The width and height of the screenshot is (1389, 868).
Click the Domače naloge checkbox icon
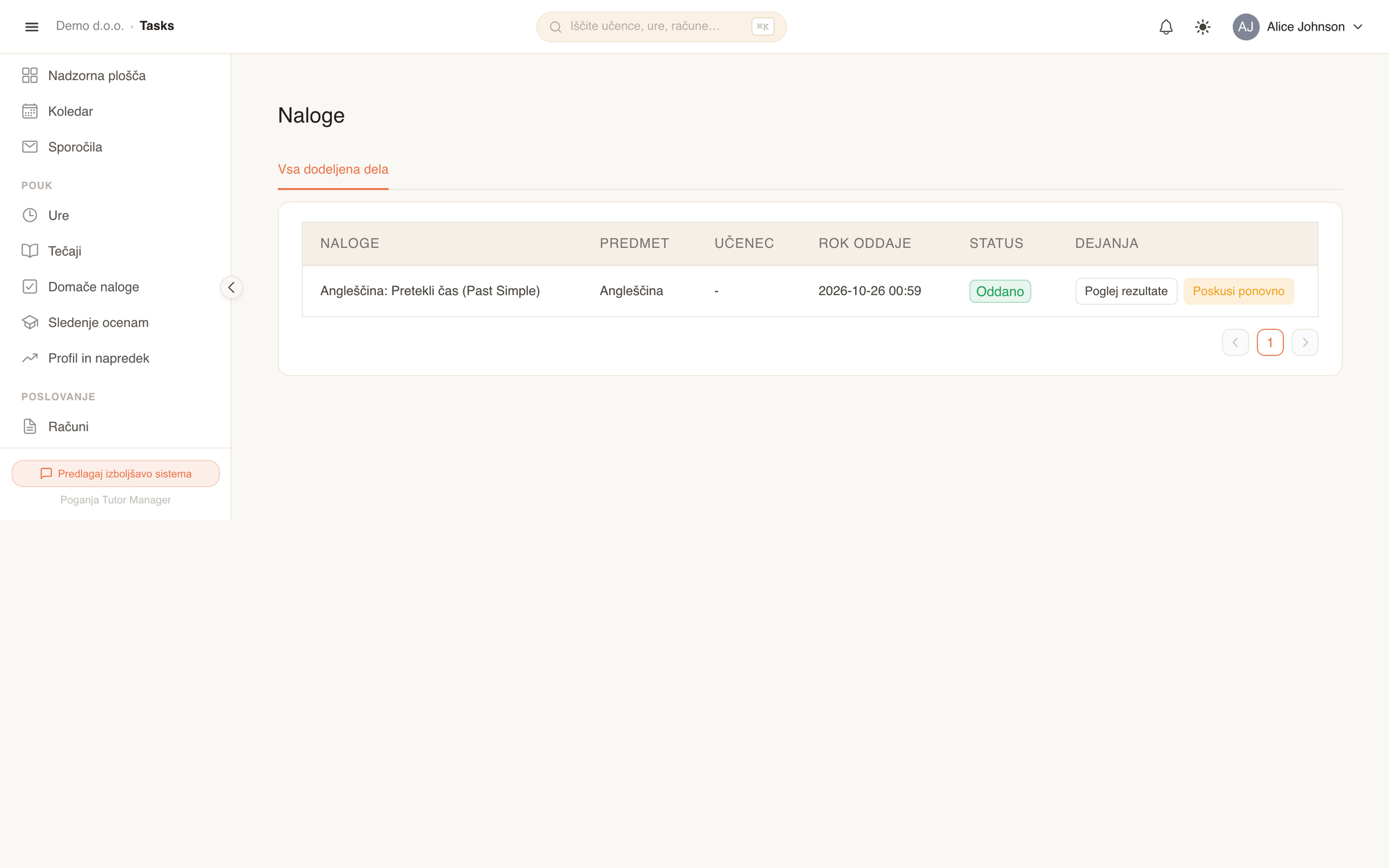30,287
